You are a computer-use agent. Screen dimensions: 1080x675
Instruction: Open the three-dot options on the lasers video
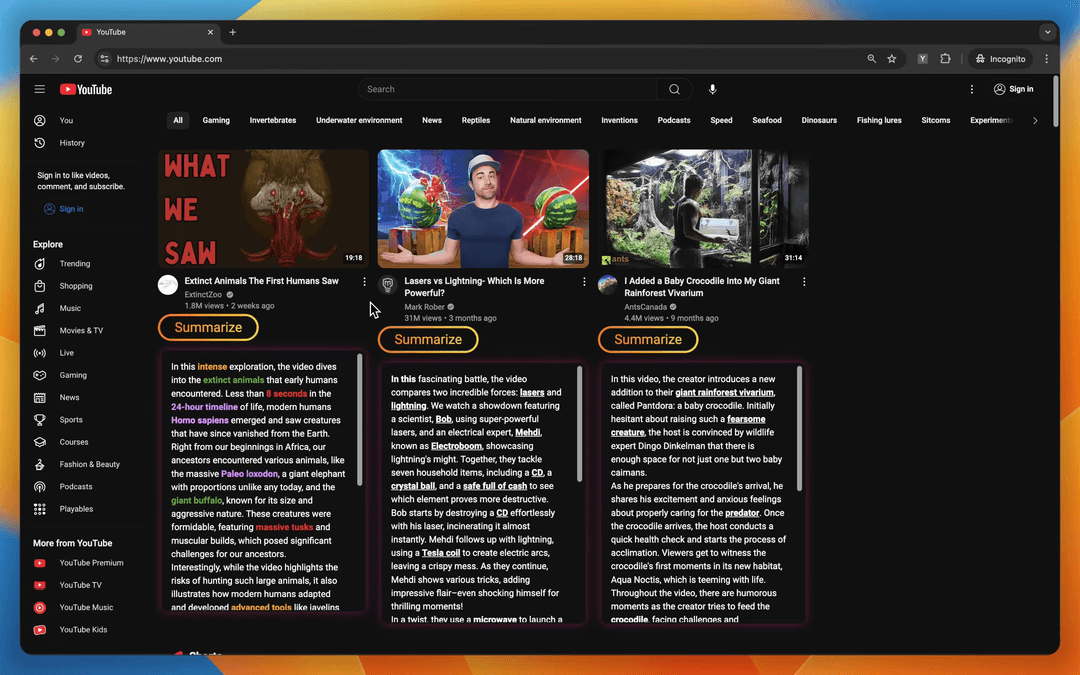584,282
